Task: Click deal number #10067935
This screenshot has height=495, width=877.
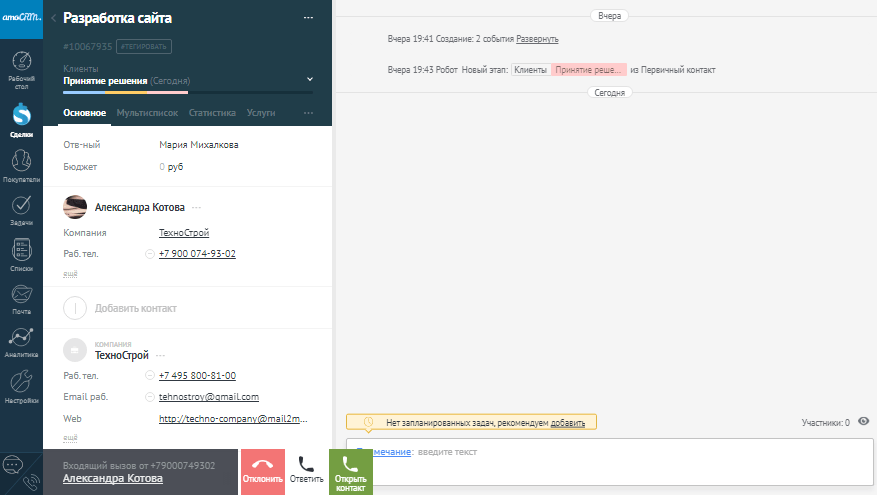Action: click(87, 46)
